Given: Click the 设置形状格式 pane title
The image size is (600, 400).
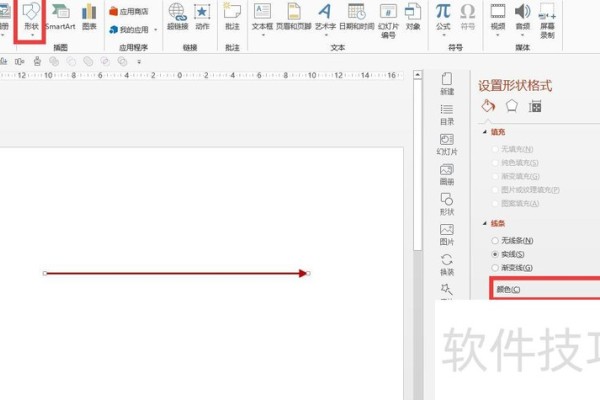Looking at the screenshot, I should [x=515, y=86].
